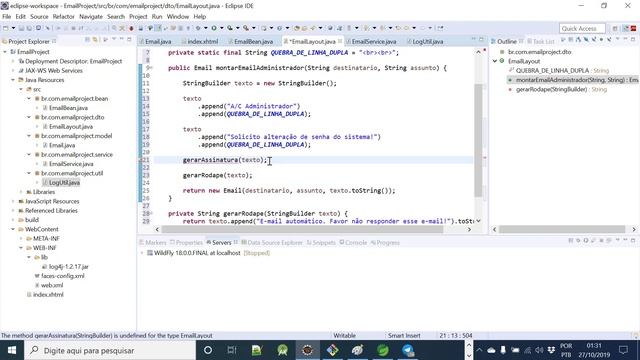
Task: Maximize the Outline panel
Action: pyautogui.click(x=633, y=40)
